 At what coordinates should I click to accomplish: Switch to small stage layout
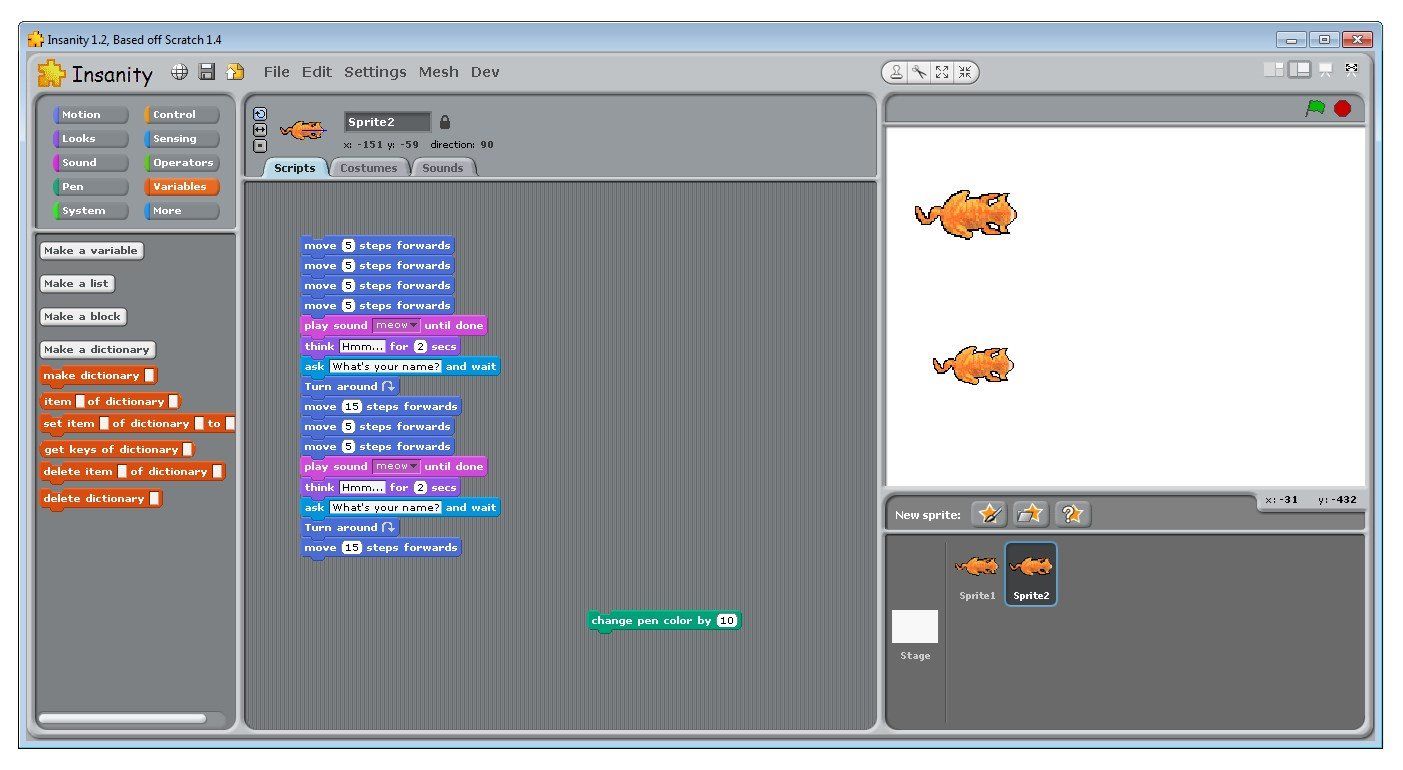point(1274,69)
